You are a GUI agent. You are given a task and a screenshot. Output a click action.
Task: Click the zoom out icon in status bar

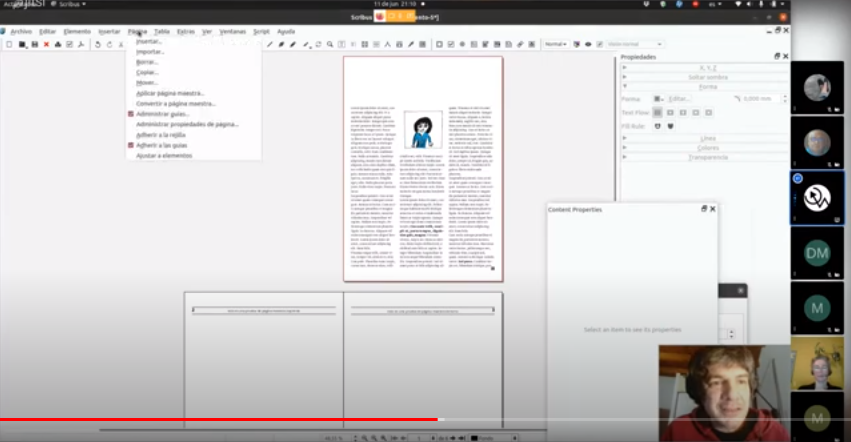pos(365,438)
